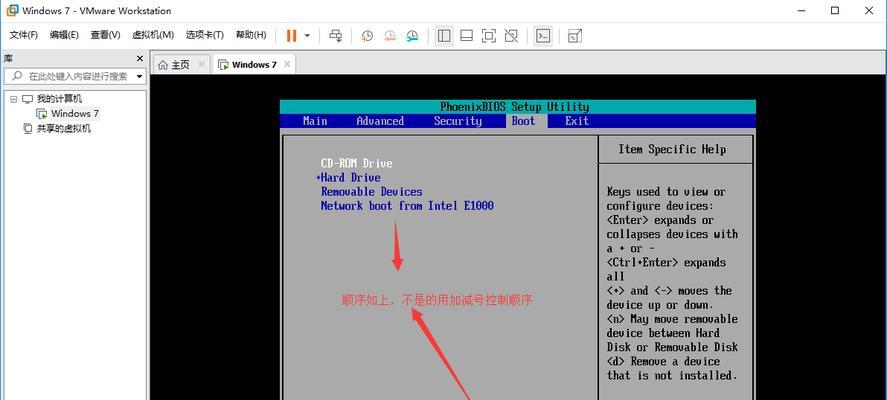Open the library search filter dropdown
This screenshot has width=887, height=400.
[x=139, y=76]
